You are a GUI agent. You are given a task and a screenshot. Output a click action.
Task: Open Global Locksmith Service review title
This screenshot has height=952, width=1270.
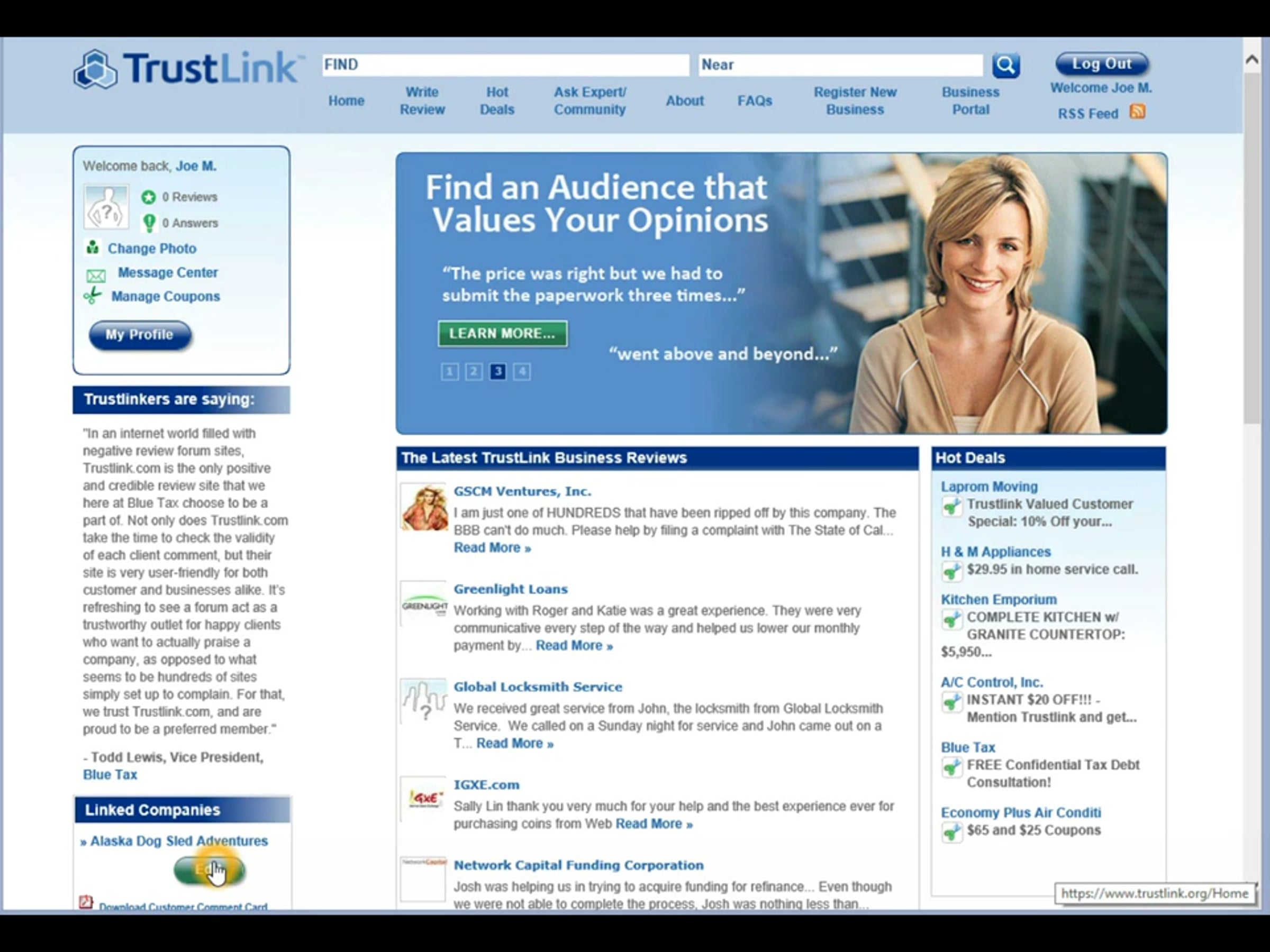(x=538, y=687)
